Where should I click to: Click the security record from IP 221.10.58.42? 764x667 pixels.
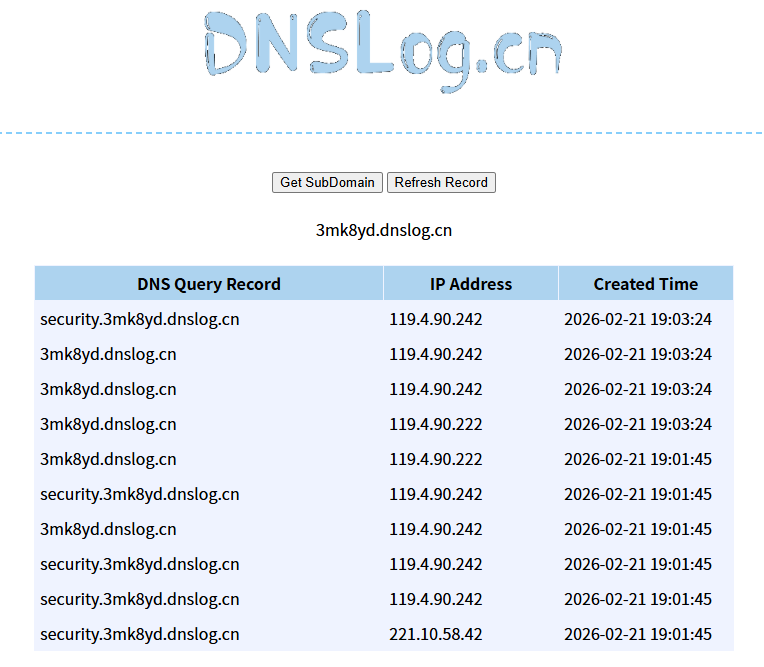click(x=139, y=634)
